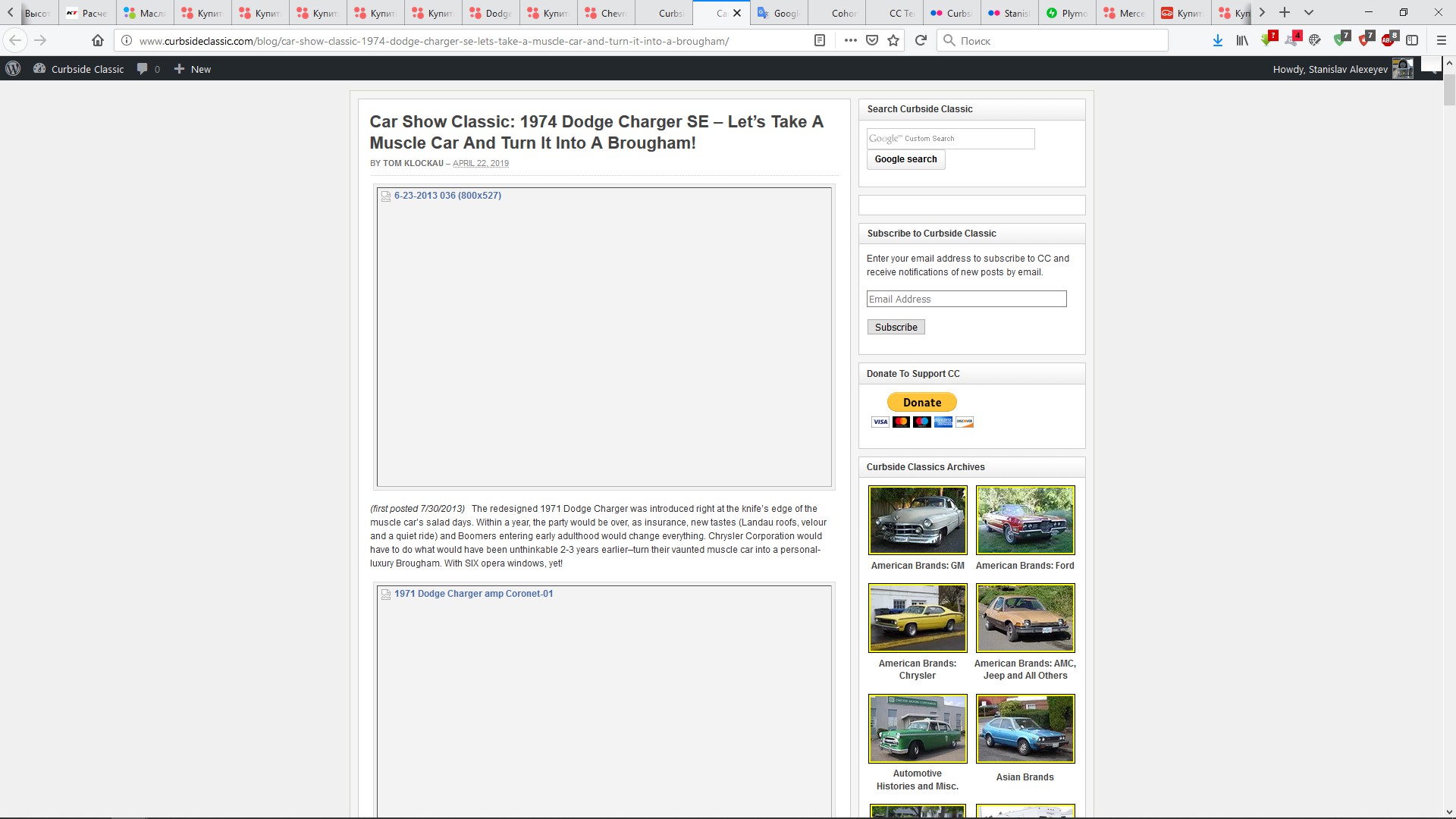Switch to the Cohor tab

tap(836, 13)
